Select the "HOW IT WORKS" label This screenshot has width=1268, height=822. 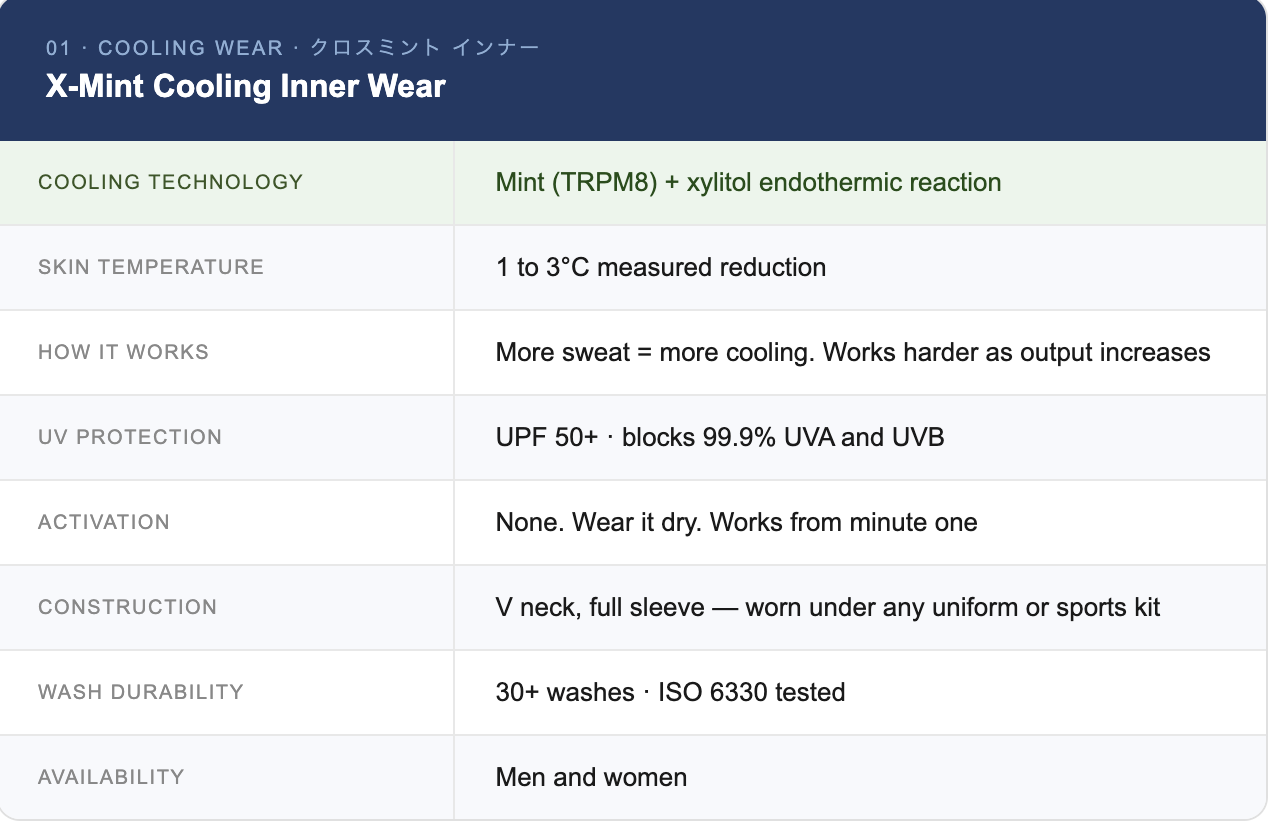point(123,352)
